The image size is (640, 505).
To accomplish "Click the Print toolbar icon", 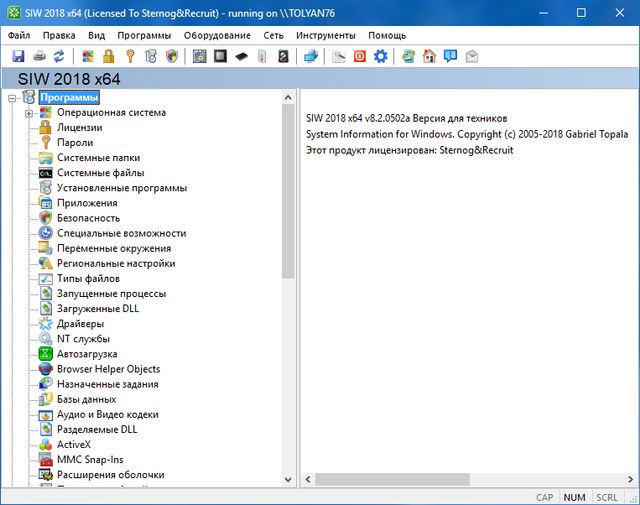I will tap(39, 56).
